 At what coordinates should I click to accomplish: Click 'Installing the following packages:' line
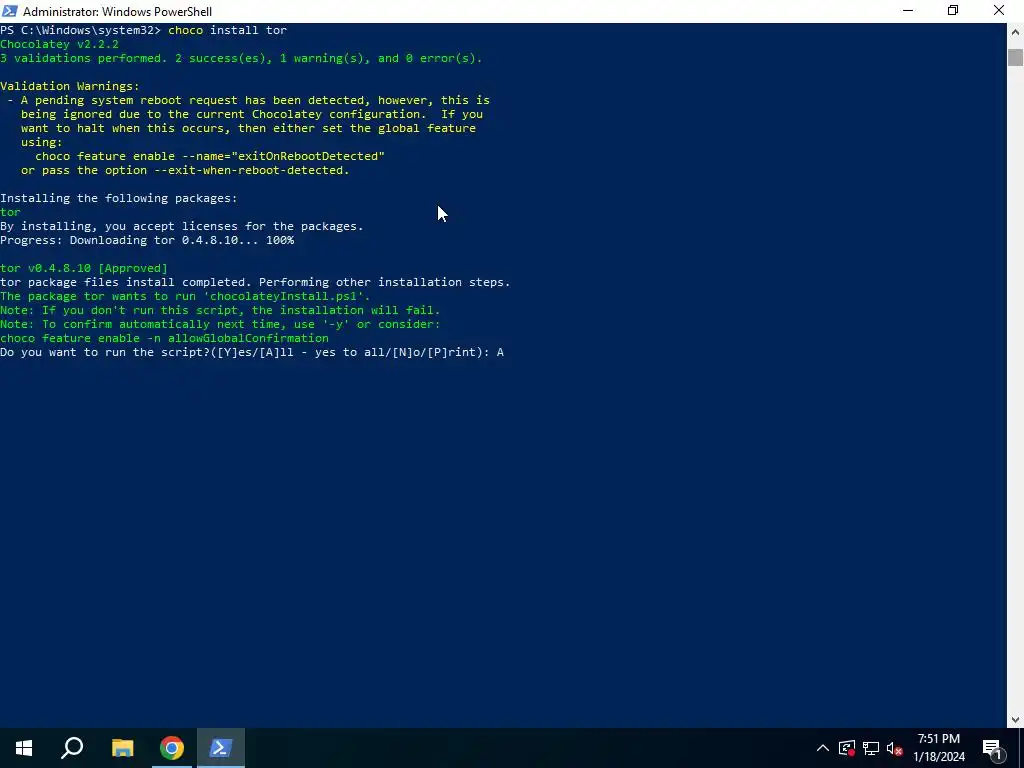point(119,198)
